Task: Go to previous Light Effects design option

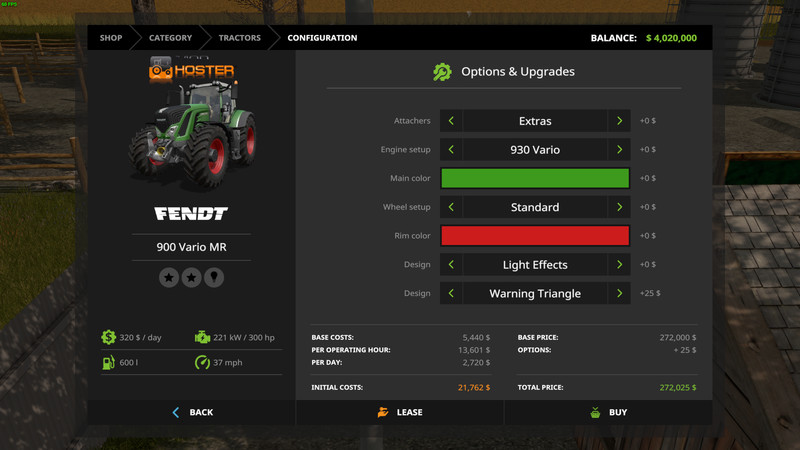Action: pos(451,265)
